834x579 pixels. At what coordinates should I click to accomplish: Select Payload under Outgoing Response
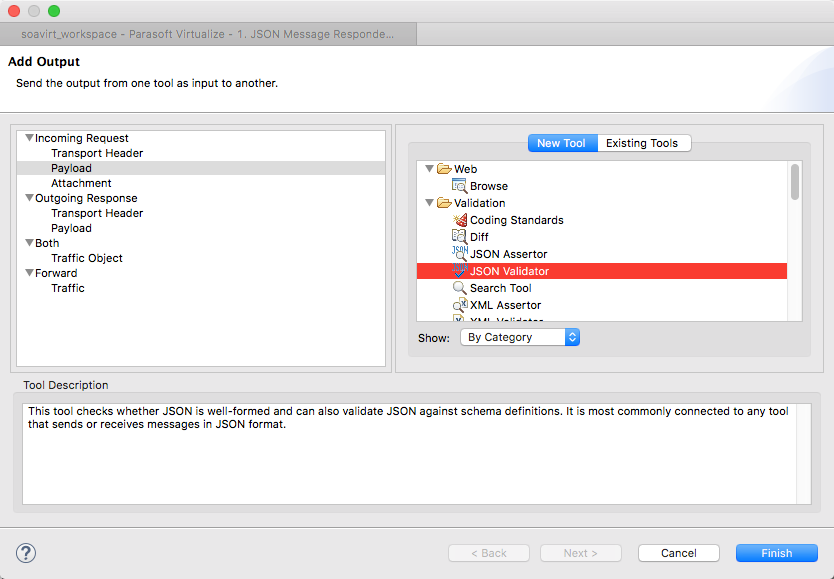coord(71,228)
